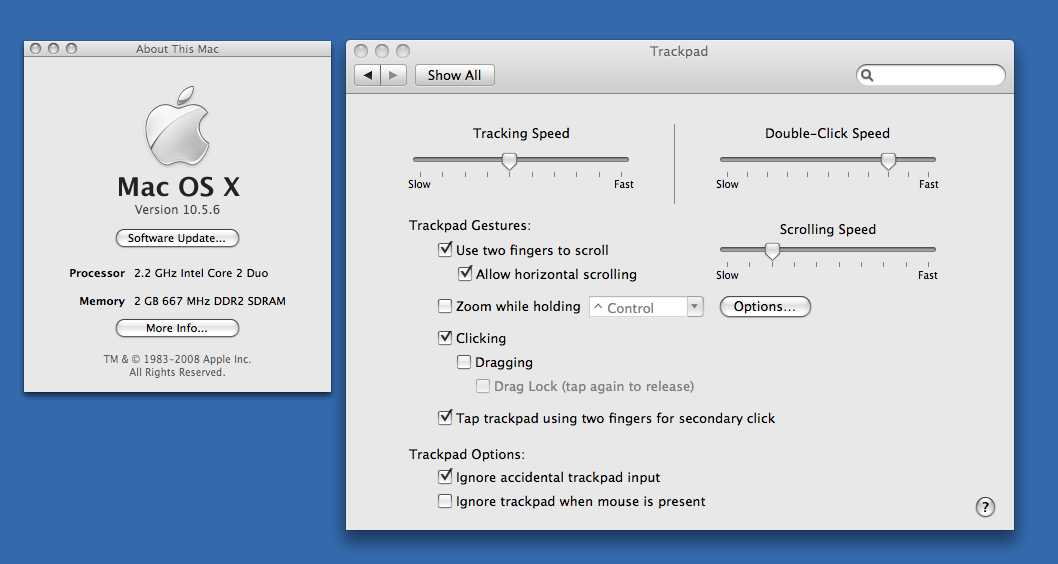Toggle Use two fingers to scroll
The image size is (1058, 564).
point(445,250)
